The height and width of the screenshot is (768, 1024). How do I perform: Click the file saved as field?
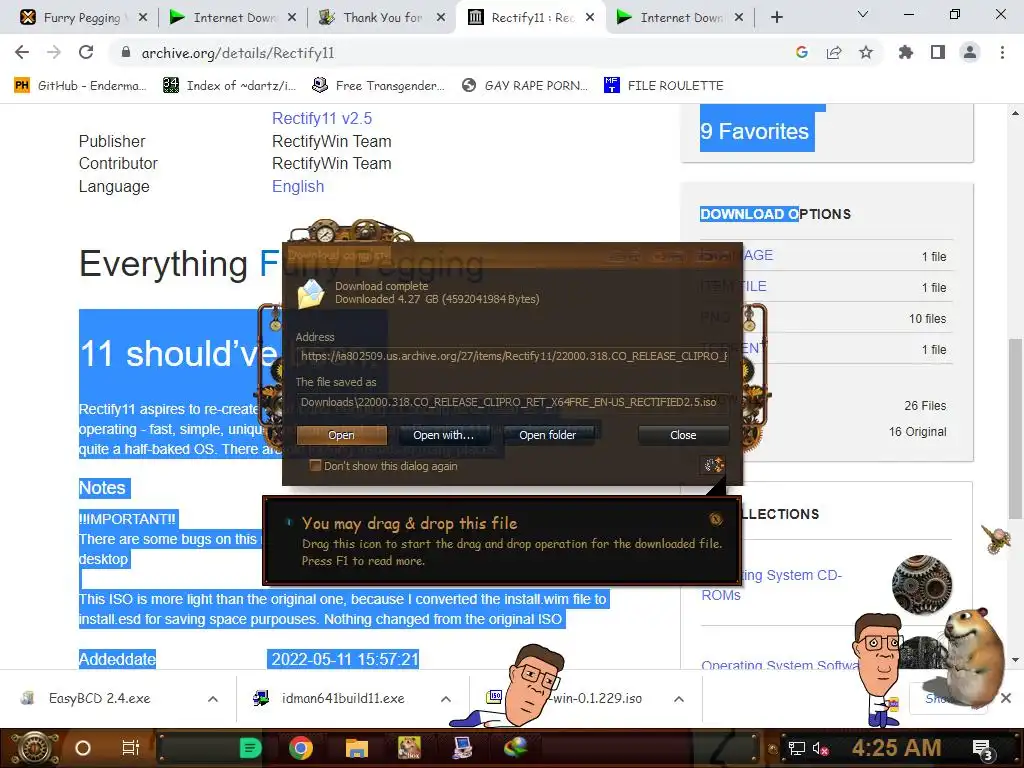[x=513, y=402]
